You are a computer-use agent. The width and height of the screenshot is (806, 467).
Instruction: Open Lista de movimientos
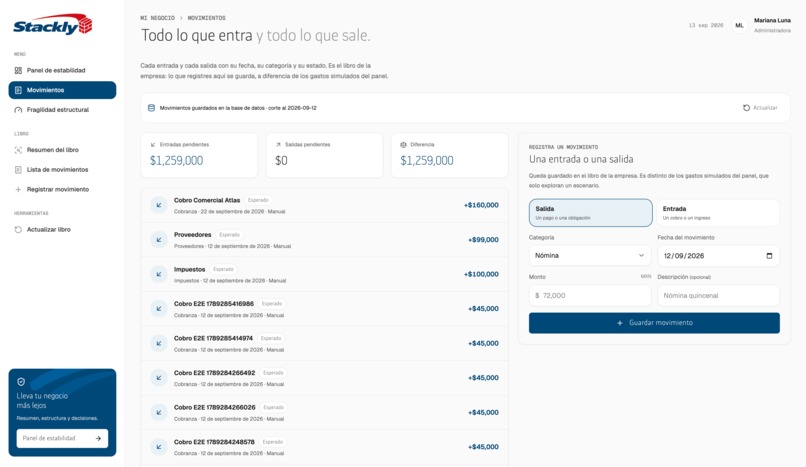[x=62, y=170]
